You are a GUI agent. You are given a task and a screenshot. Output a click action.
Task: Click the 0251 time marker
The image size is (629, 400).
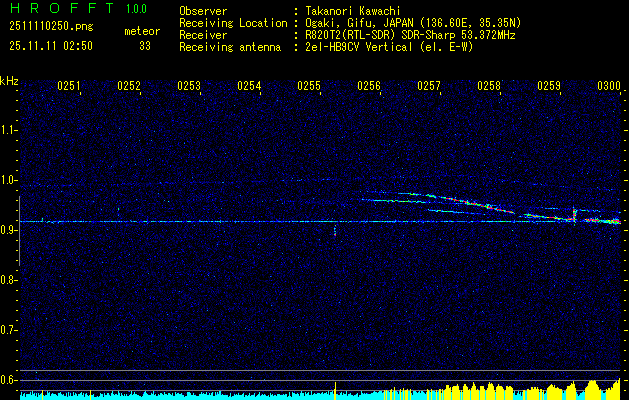pos(69,87)
